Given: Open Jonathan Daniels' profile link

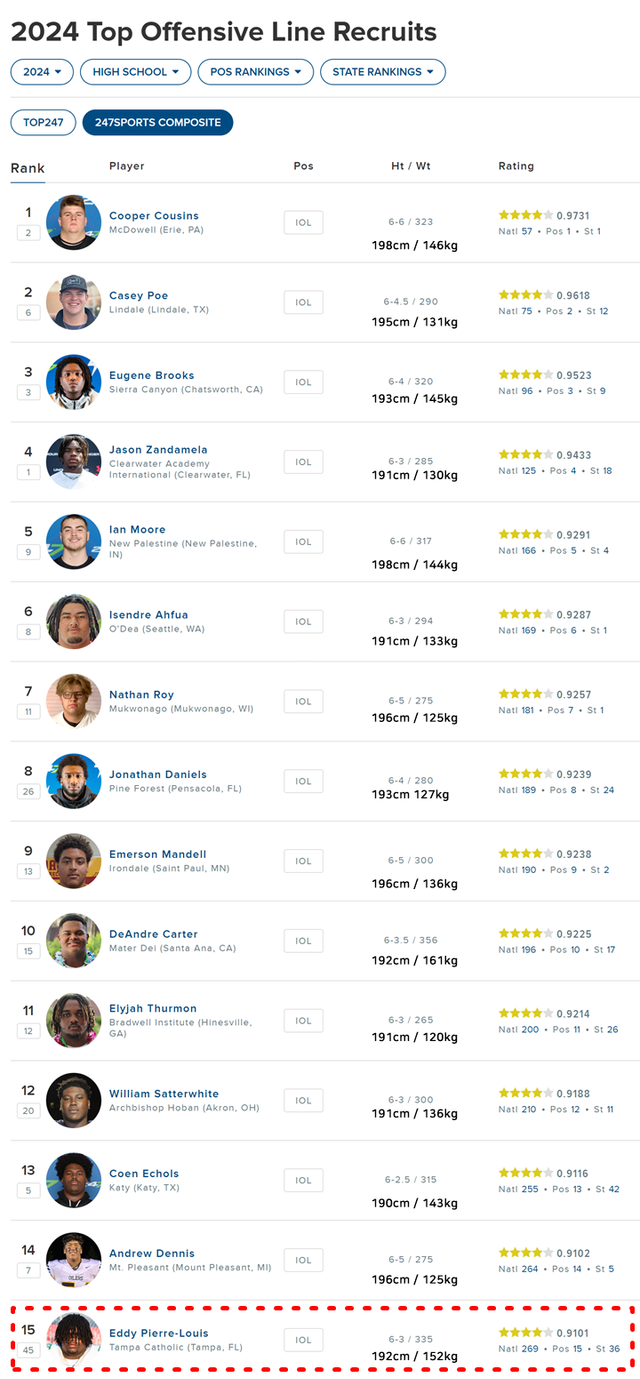Looking at the screenshot, I should pos(158,774).
